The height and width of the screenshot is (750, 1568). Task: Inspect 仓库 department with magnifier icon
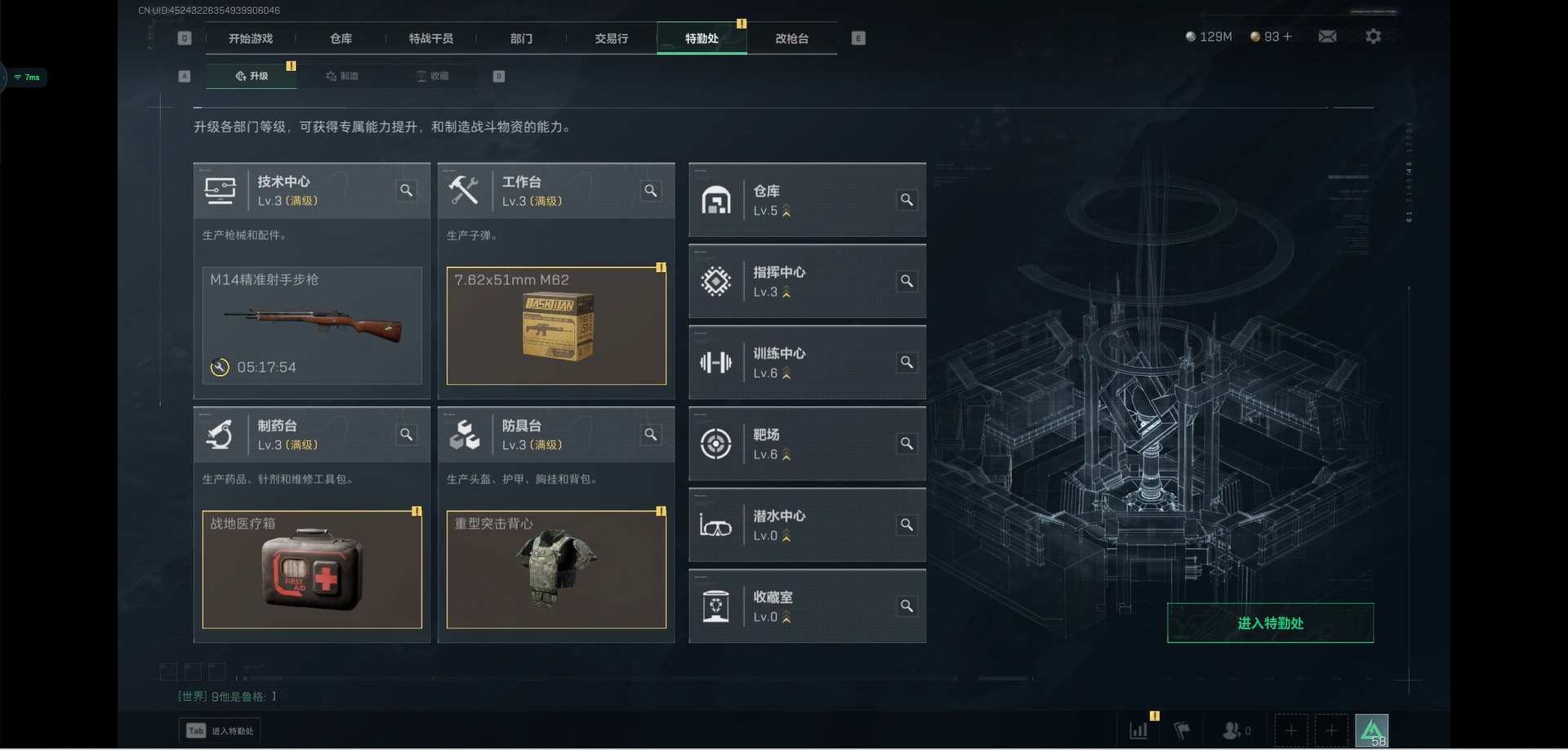pos(906,200)
